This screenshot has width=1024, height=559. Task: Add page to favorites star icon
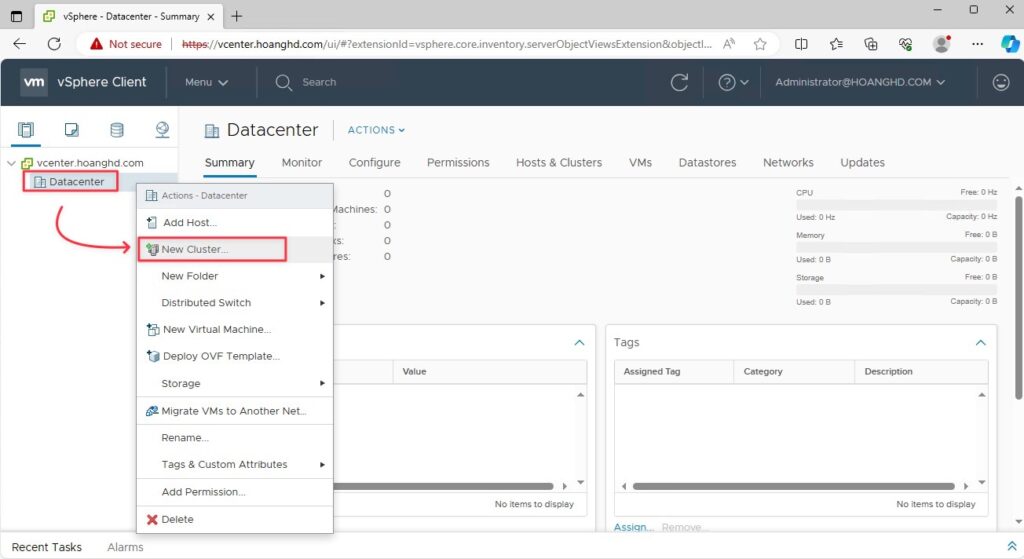coord(760,44)
